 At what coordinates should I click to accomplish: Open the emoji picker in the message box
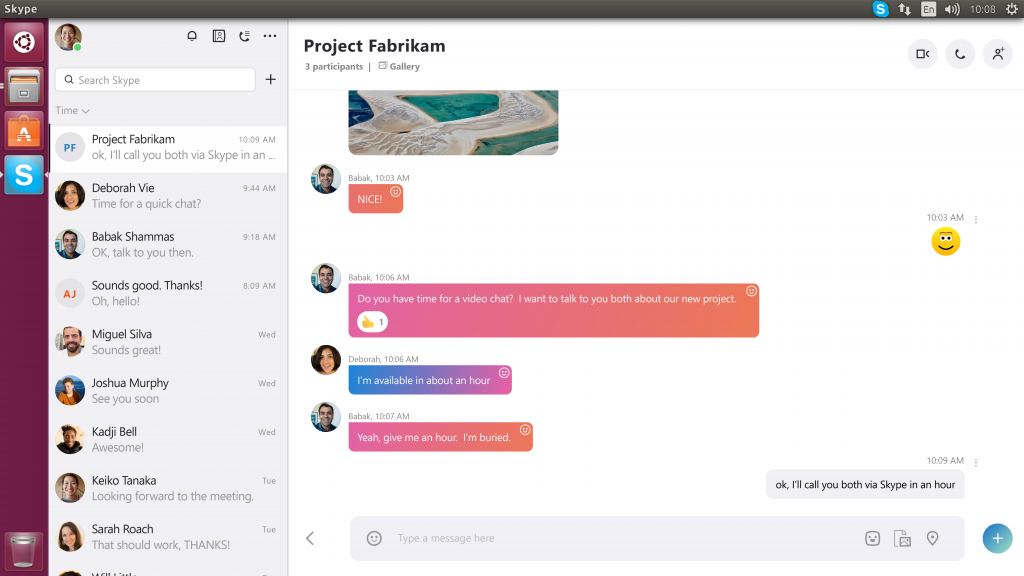tap(373, 538)
